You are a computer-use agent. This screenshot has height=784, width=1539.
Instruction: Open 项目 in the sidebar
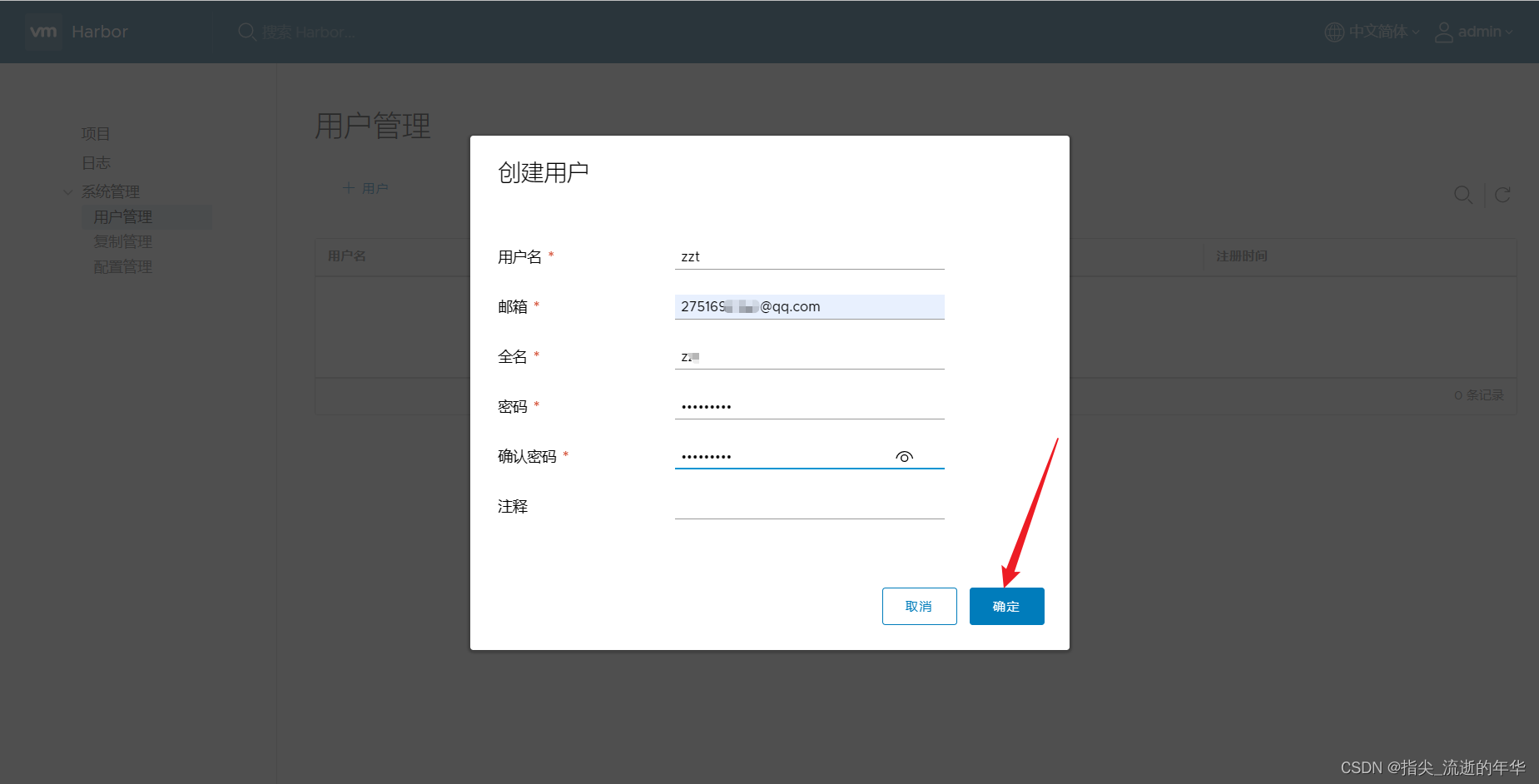[x=96, y=134]
